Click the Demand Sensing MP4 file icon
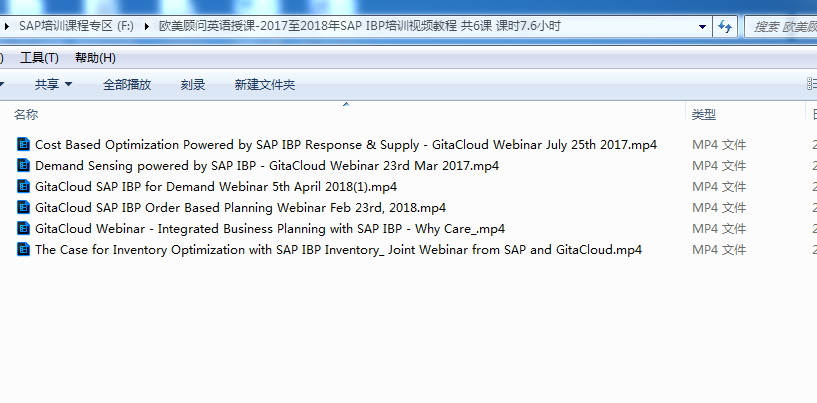The image size is (817, 403). click(23, 165)
